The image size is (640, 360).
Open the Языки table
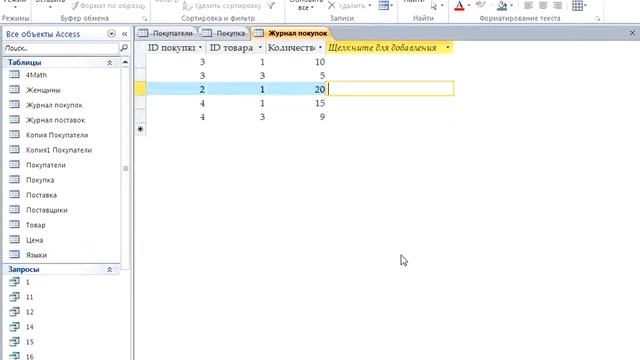[x=36, y=255]
